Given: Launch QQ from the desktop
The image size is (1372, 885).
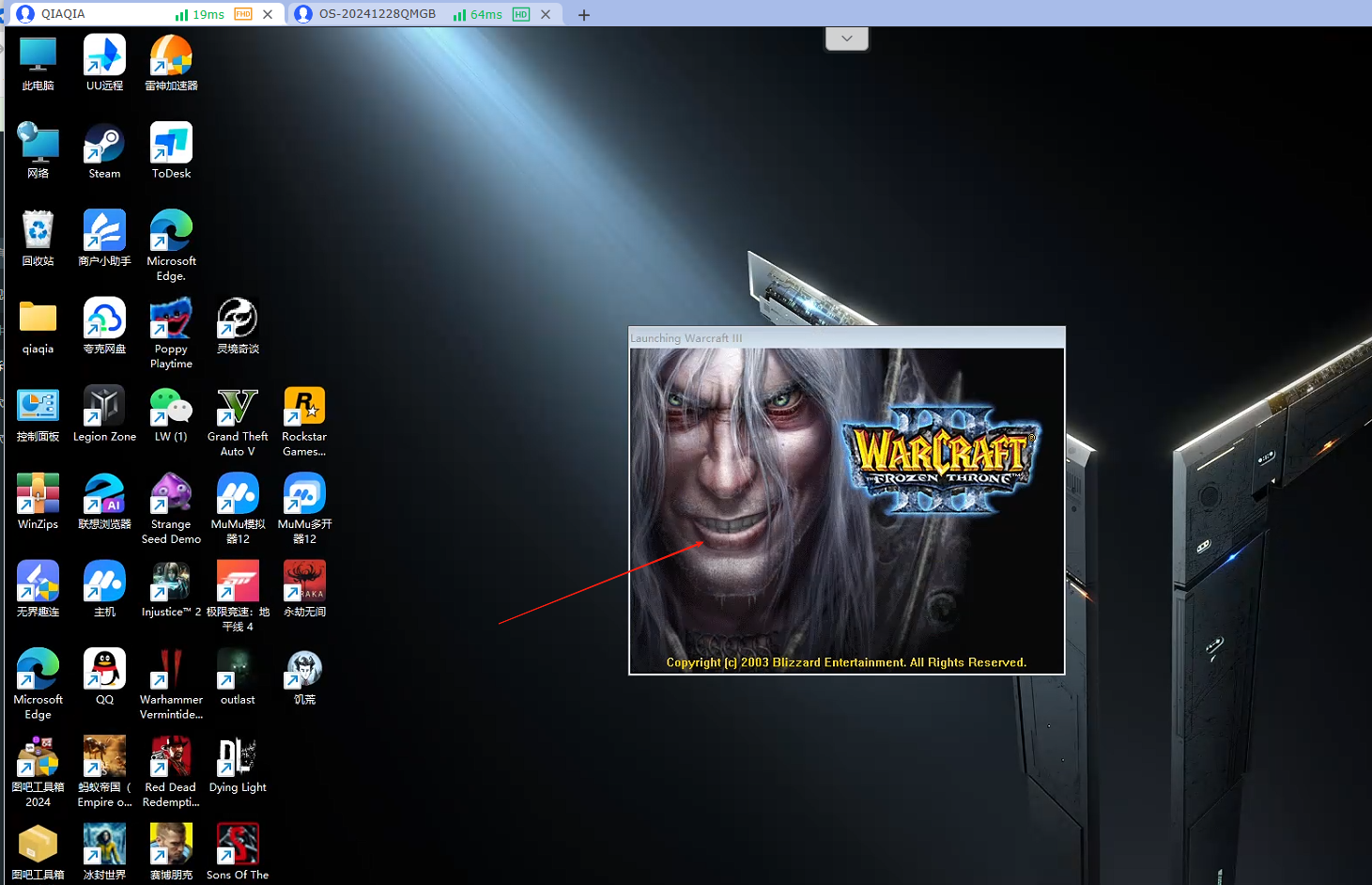Looking at the screenshot, I should (x=104, y=676).
